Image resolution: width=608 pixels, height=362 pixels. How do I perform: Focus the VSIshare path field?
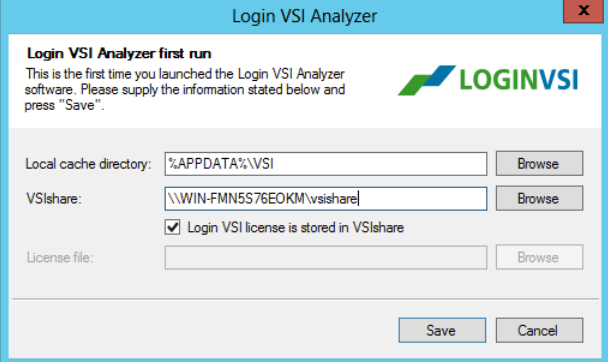click(326, 198)
